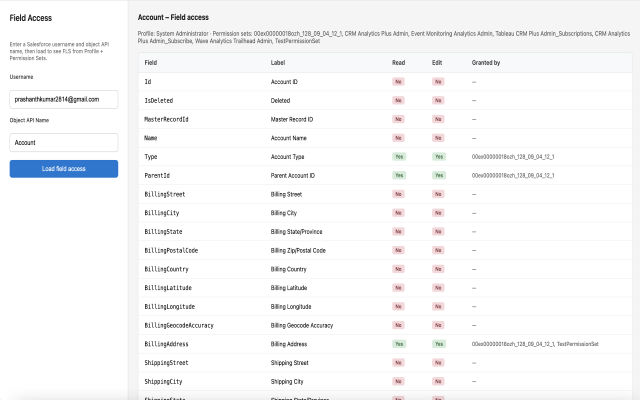
Task: Click the Granted by value for BillingAddress
Action: [x=535, y=344]
